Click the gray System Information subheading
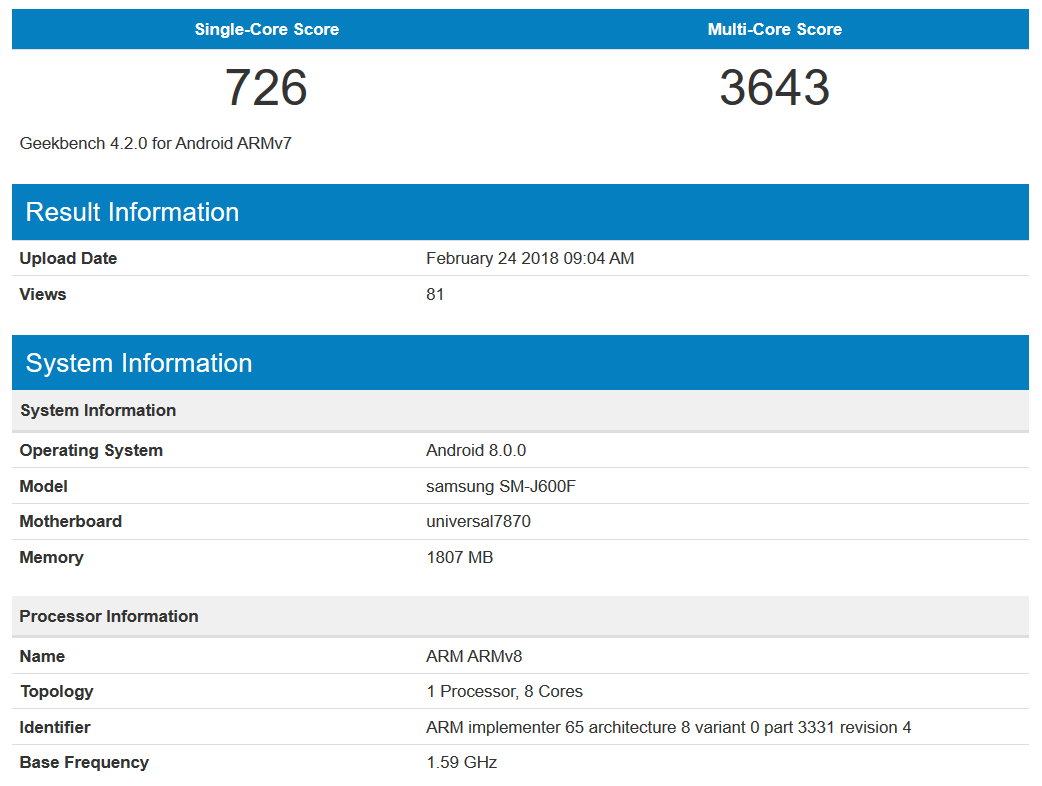 (x=98, y=410)
